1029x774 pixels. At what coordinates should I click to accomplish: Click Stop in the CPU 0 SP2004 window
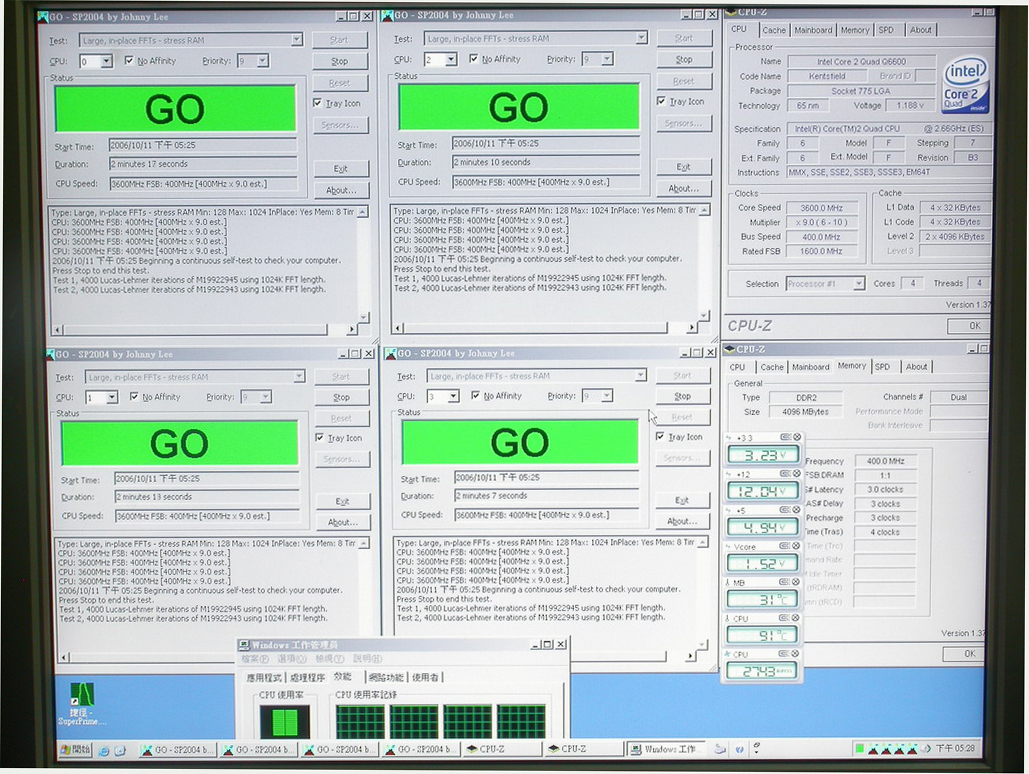pyautogui.click(x=339, y=61)
